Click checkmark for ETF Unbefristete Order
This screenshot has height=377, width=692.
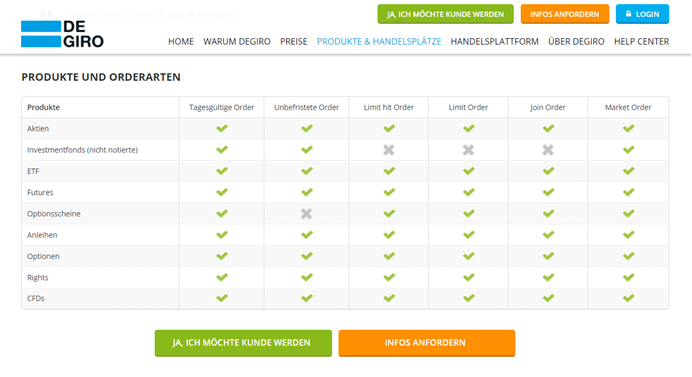coord(307,171)
